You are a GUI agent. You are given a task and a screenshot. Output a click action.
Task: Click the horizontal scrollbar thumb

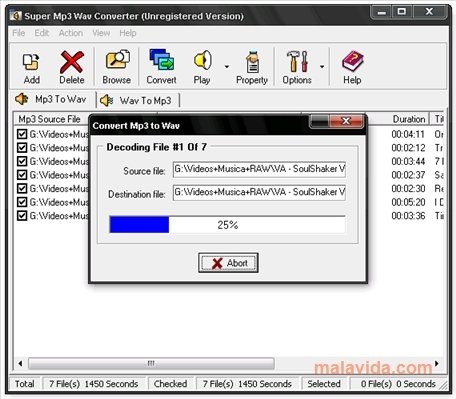(151, 363)
